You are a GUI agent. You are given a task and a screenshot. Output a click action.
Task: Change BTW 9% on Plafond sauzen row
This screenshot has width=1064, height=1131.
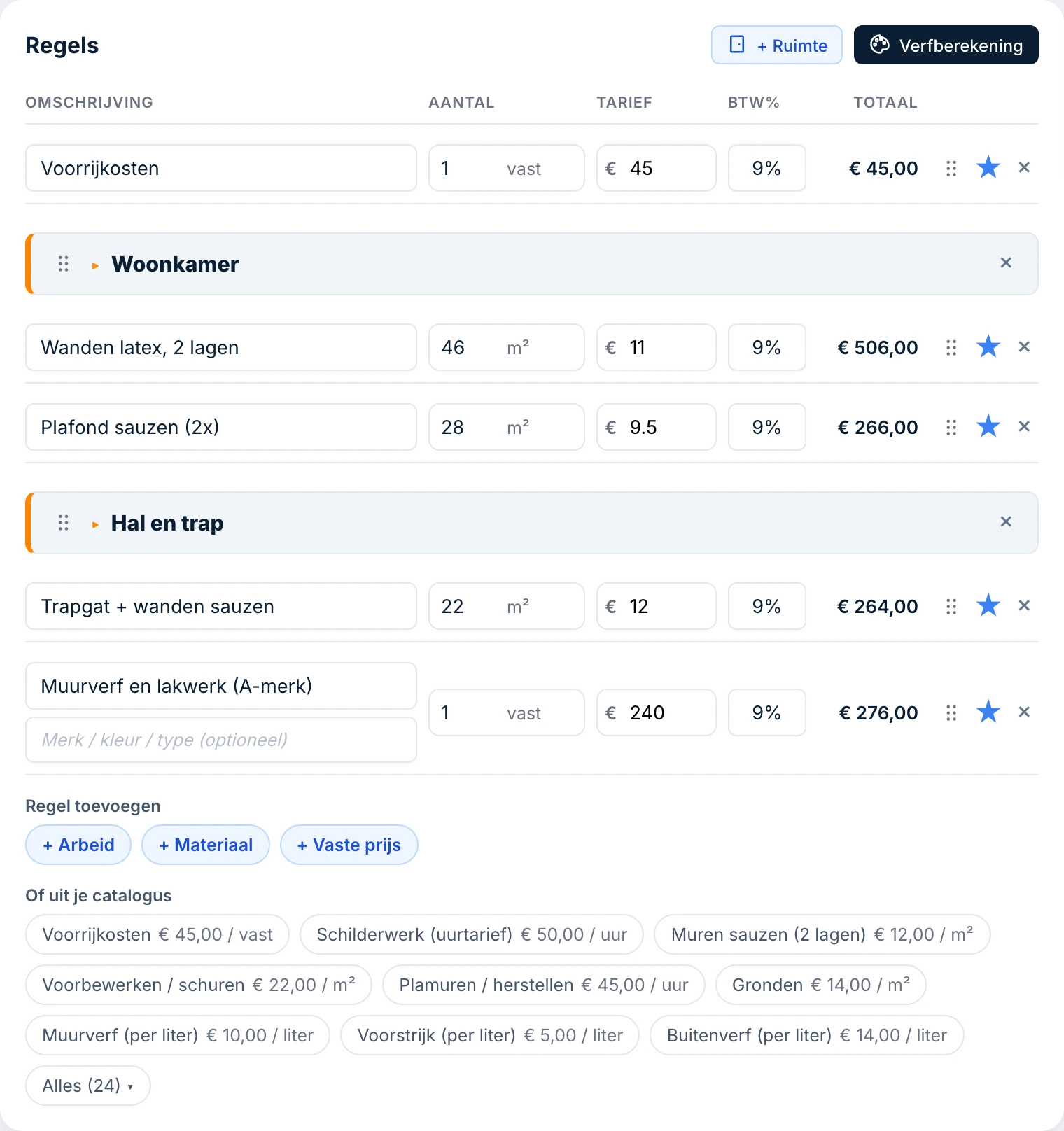coord(767,427)
